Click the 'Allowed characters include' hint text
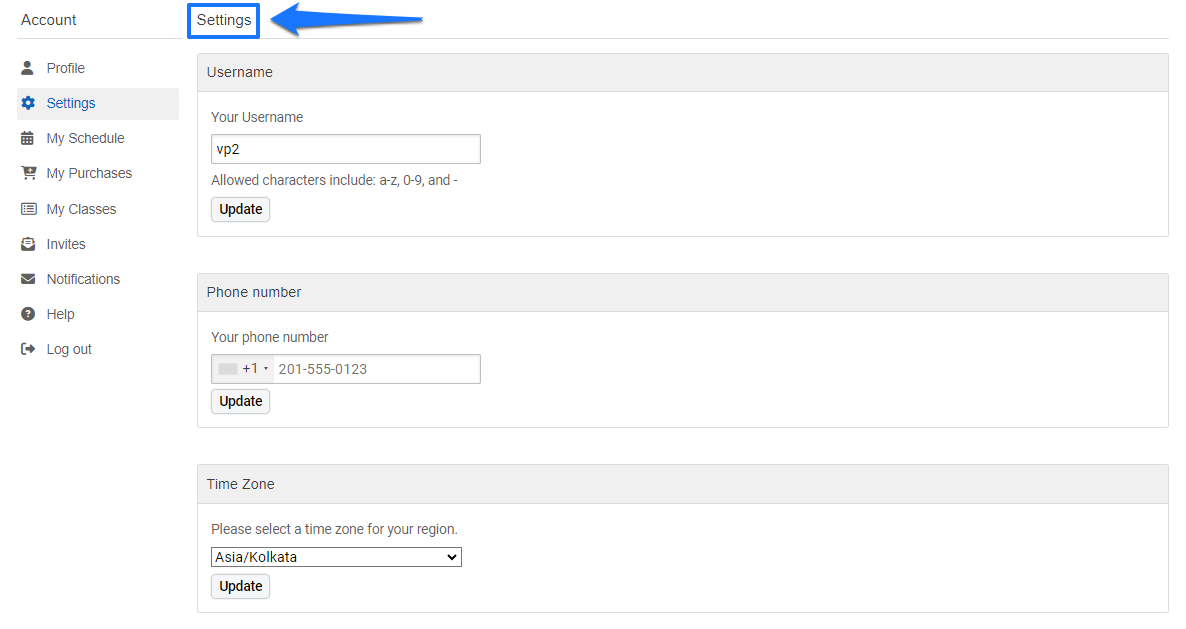 click(x=334, y=180)
